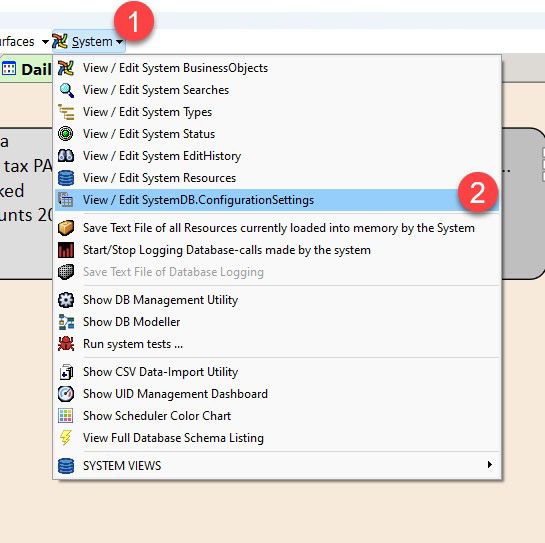Expand the SYSTEM VIEWS submenu arrow

490,465
